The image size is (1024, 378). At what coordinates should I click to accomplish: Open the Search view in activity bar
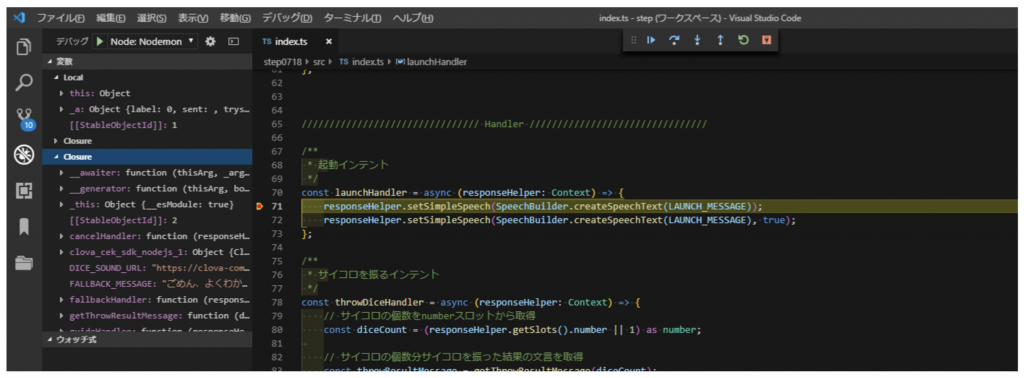(24, 83)
